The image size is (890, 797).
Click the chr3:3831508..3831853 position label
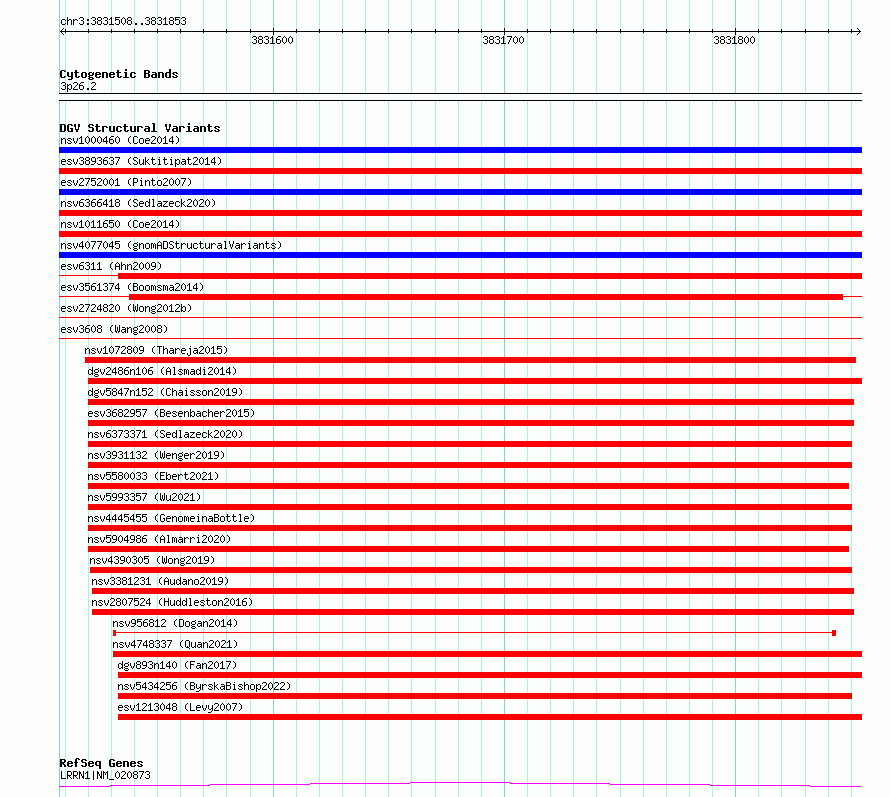tap(123, 22)
